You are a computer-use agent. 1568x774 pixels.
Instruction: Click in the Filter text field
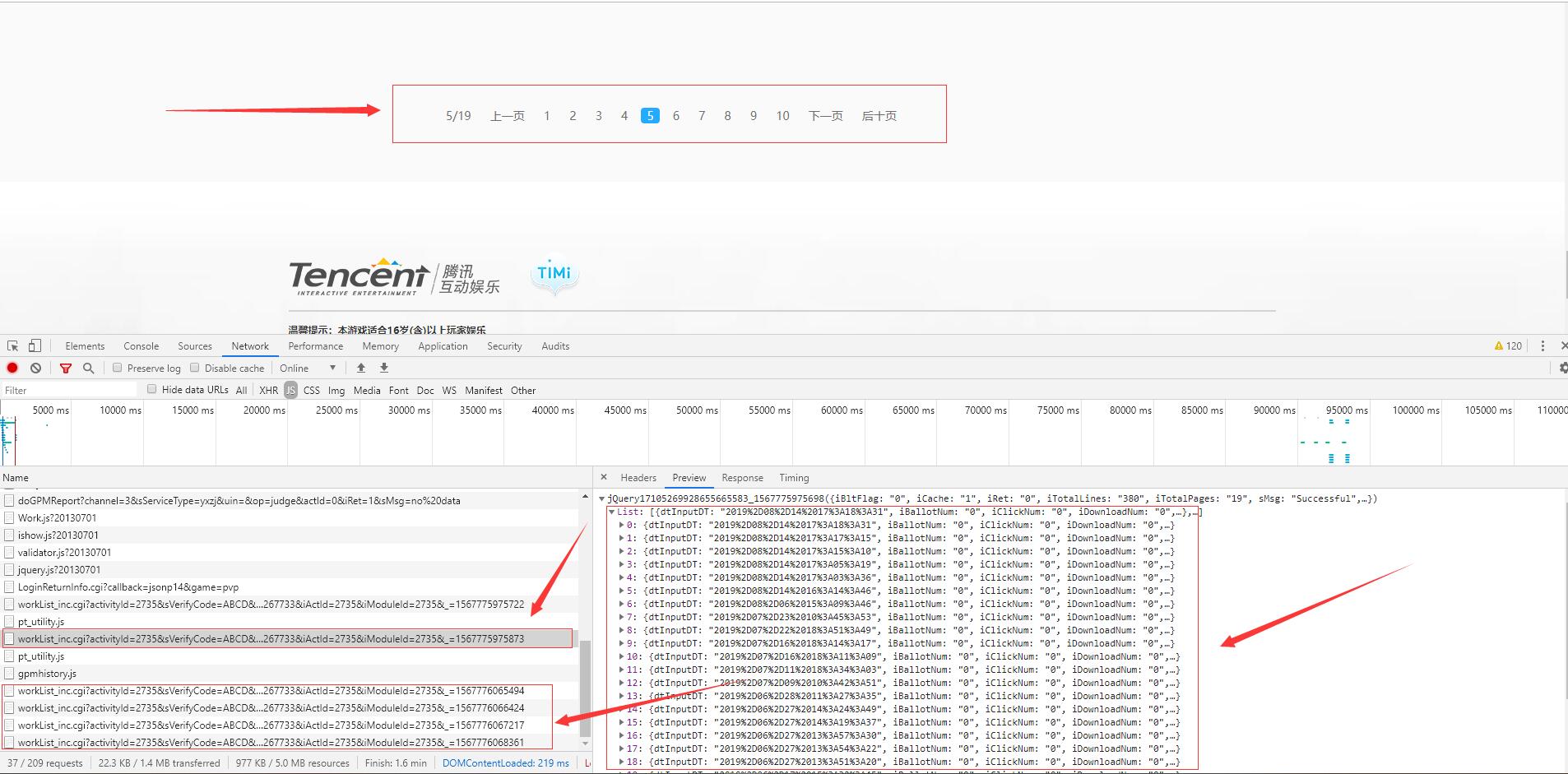[70, 391]
